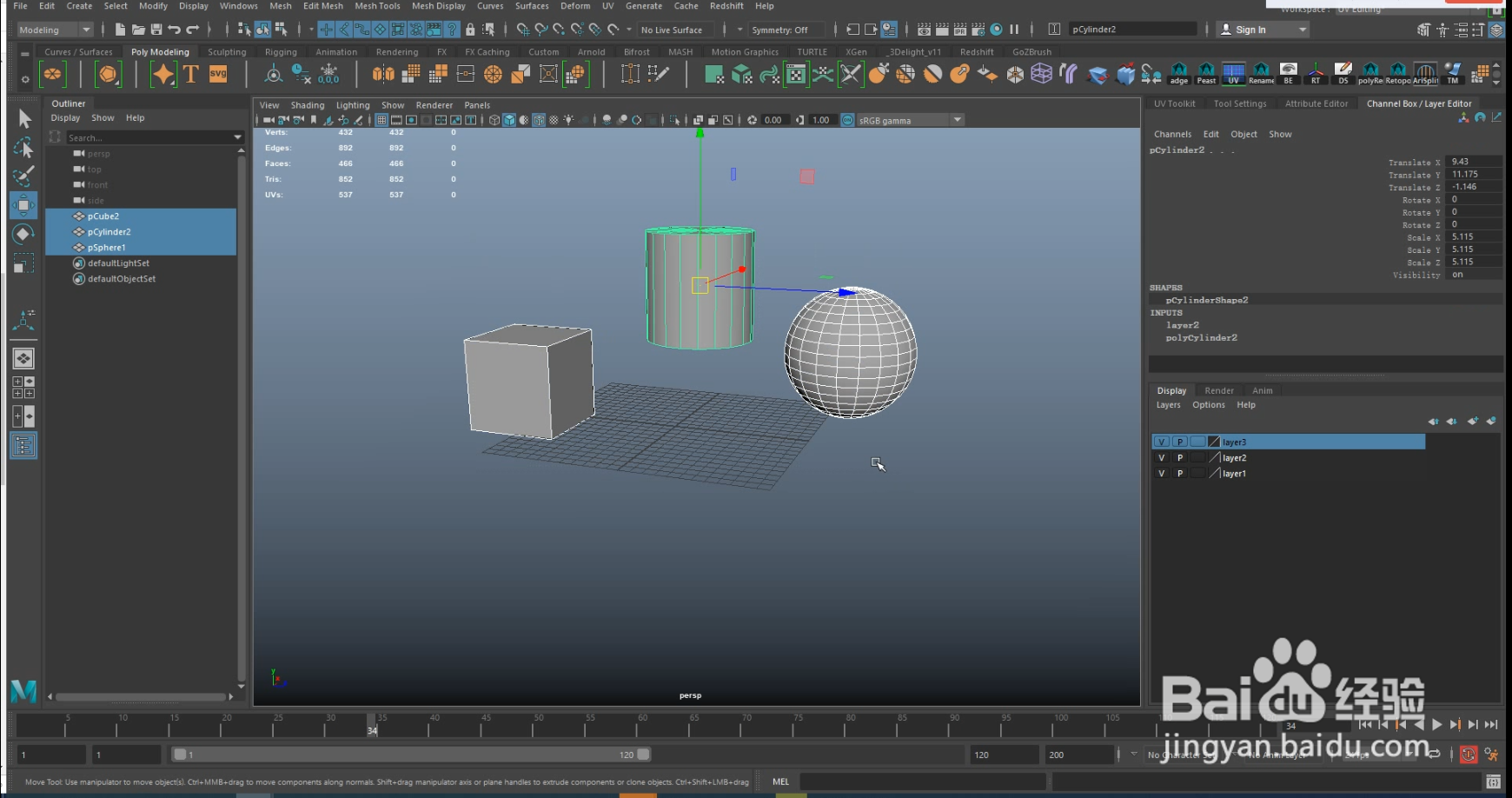The width and height of the screenshot is (1512, 798).
Task: Open the Mesh Tools menu
Action: click(x=377, y=6)
